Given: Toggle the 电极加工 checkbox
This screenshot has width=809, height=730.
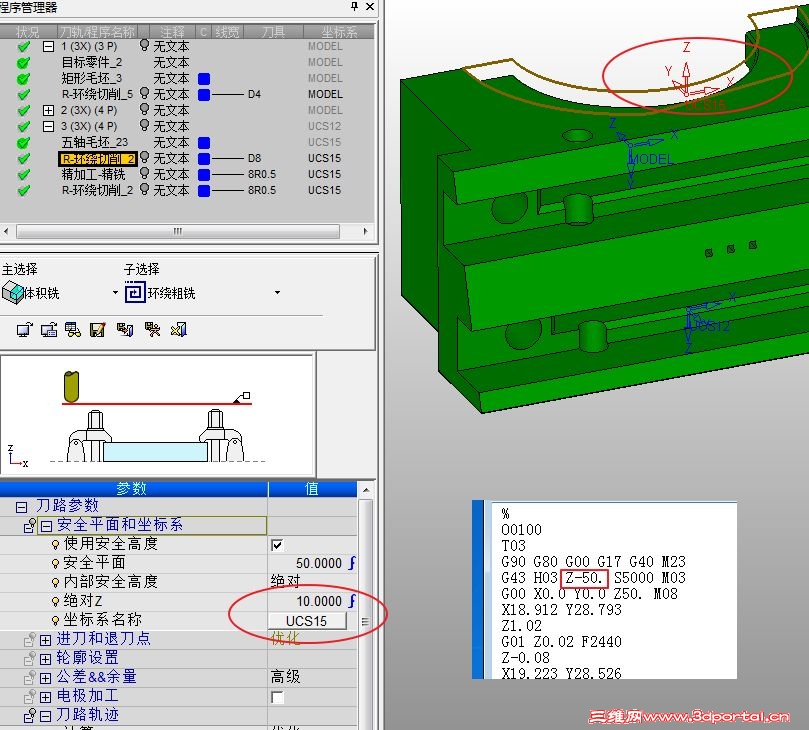Looking at the screenshot, I should click(x=277, y=697).
